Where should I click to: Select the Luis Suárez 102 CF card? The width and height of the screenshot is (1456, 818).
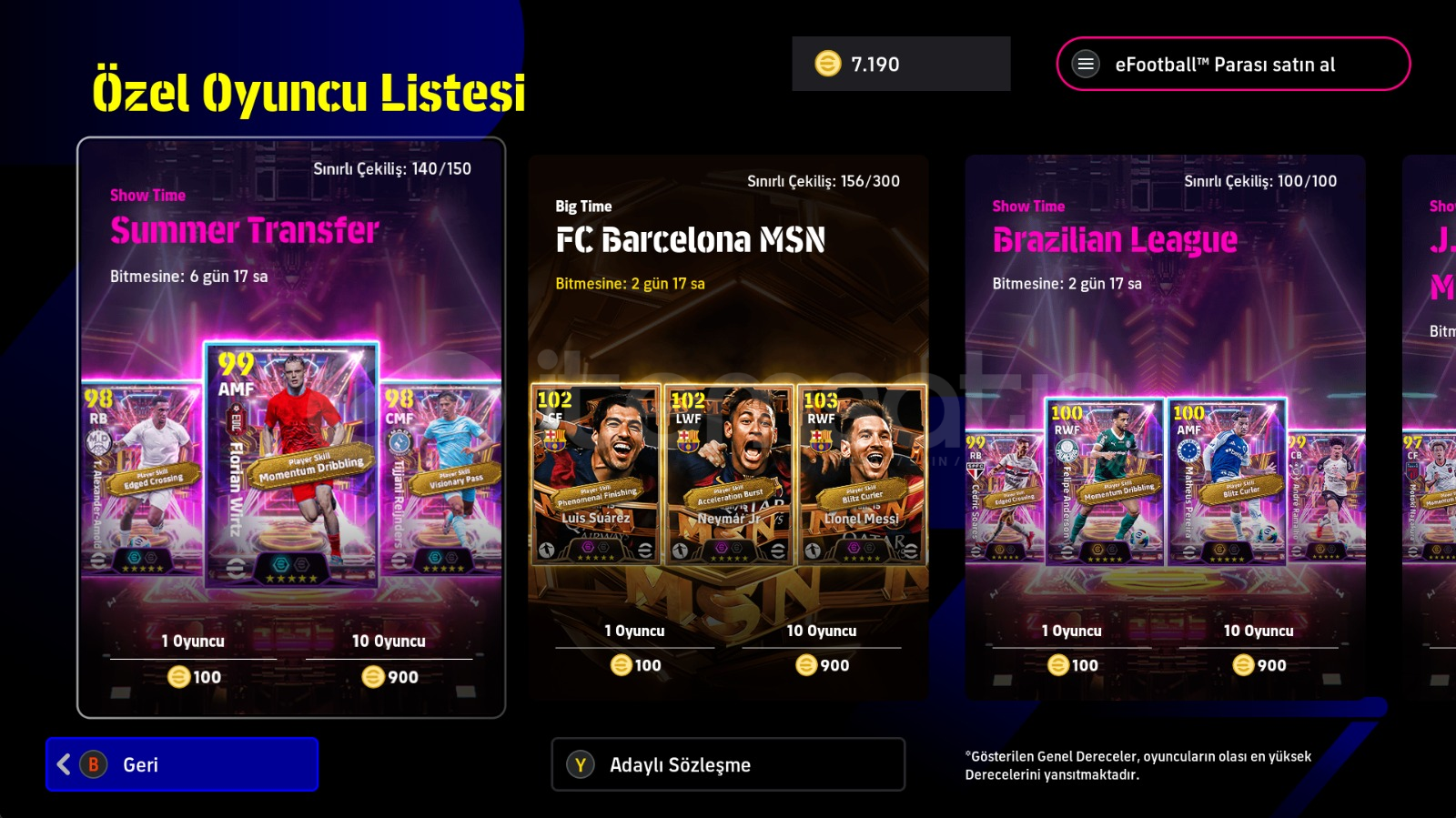[596, 475]
